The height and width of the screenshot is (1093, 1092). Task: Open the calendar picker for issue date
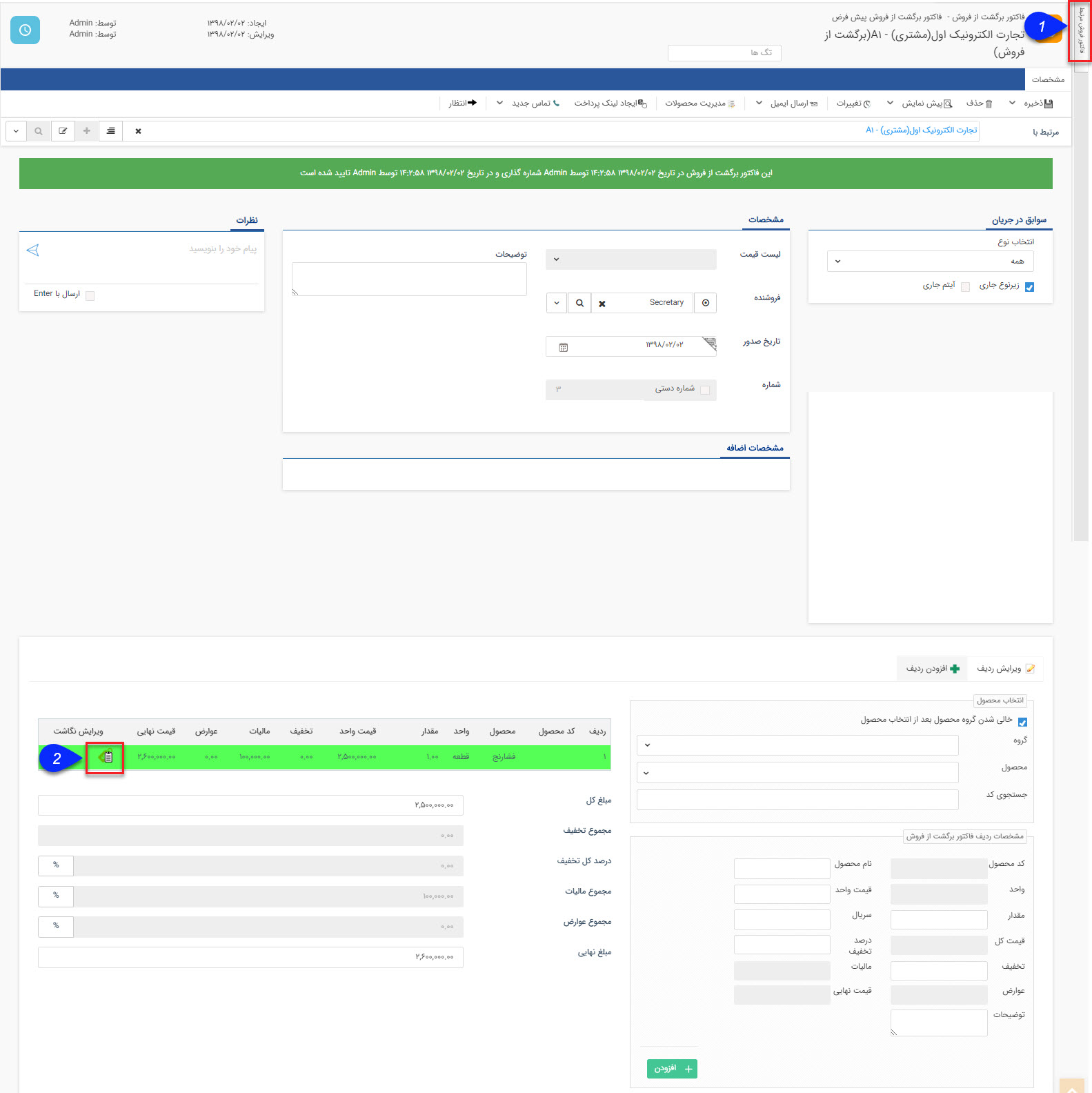[x=563, y=347]
